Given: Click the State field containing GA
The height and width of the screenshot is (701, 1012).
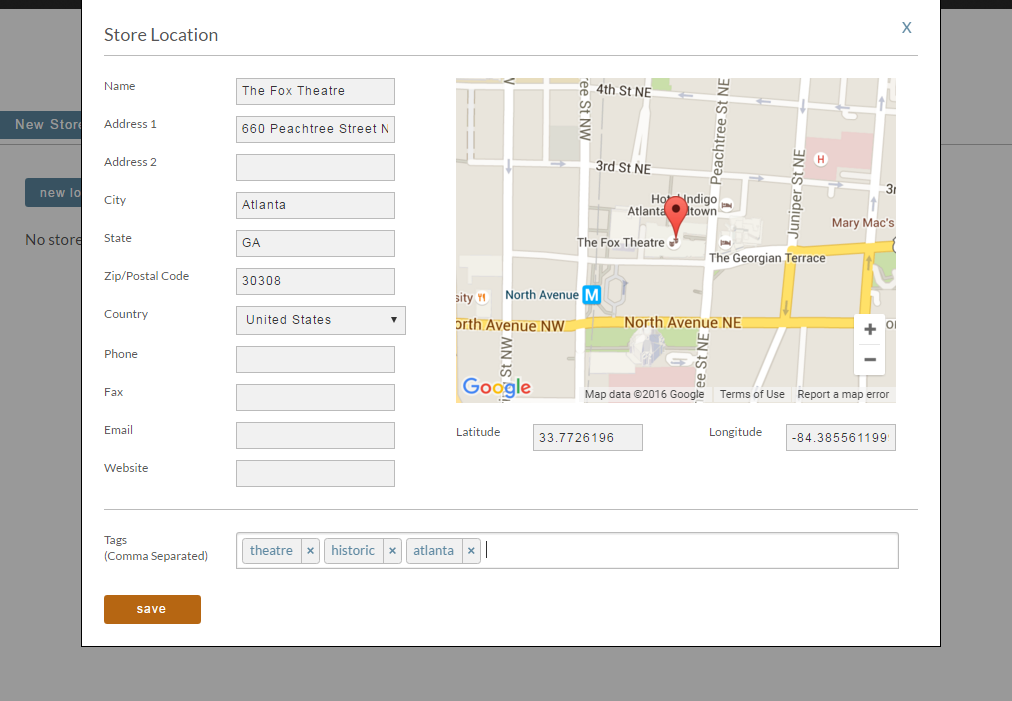Looking at the screenshot, I should click(315, 243).
